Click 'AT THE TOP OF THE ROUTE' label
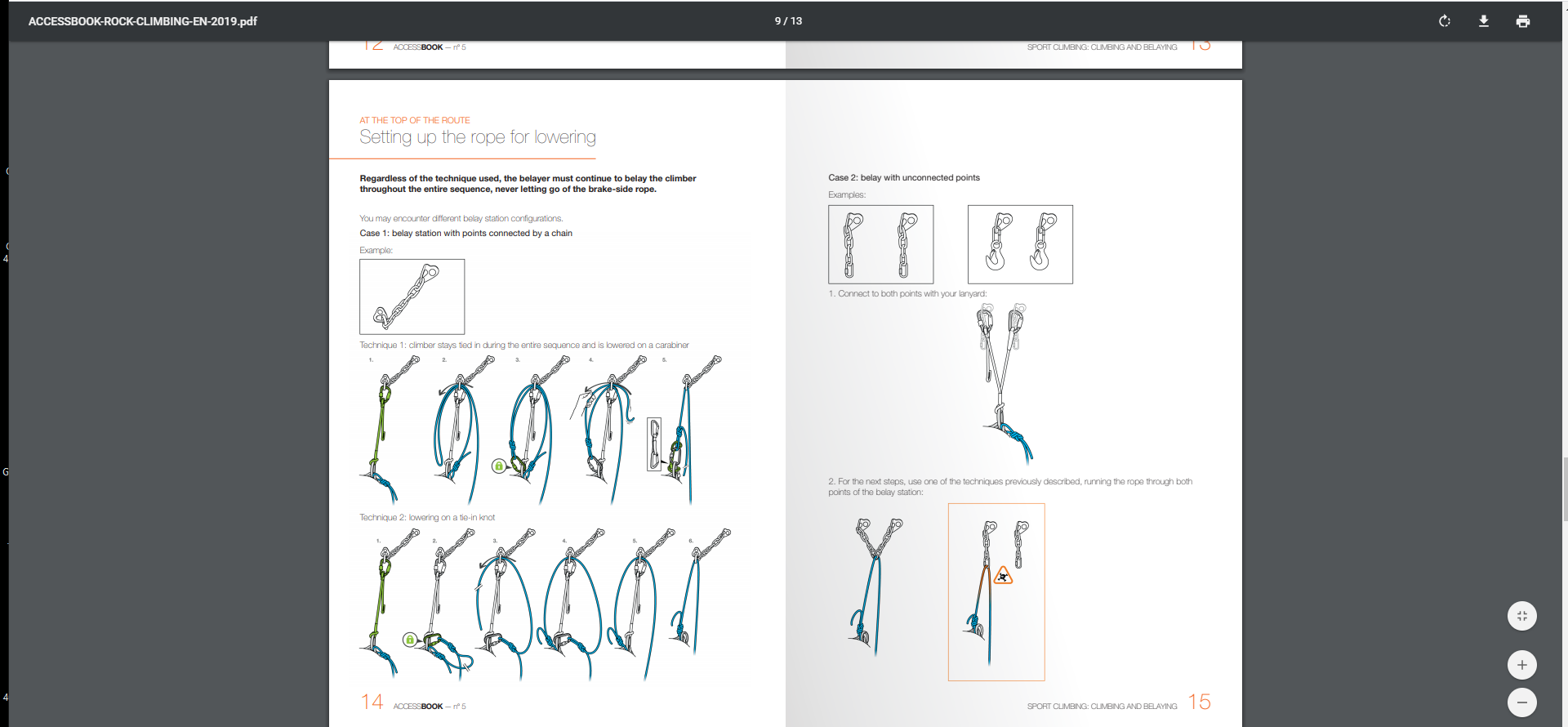Viewport: 1568px width, 727px height. click(415, 120)
